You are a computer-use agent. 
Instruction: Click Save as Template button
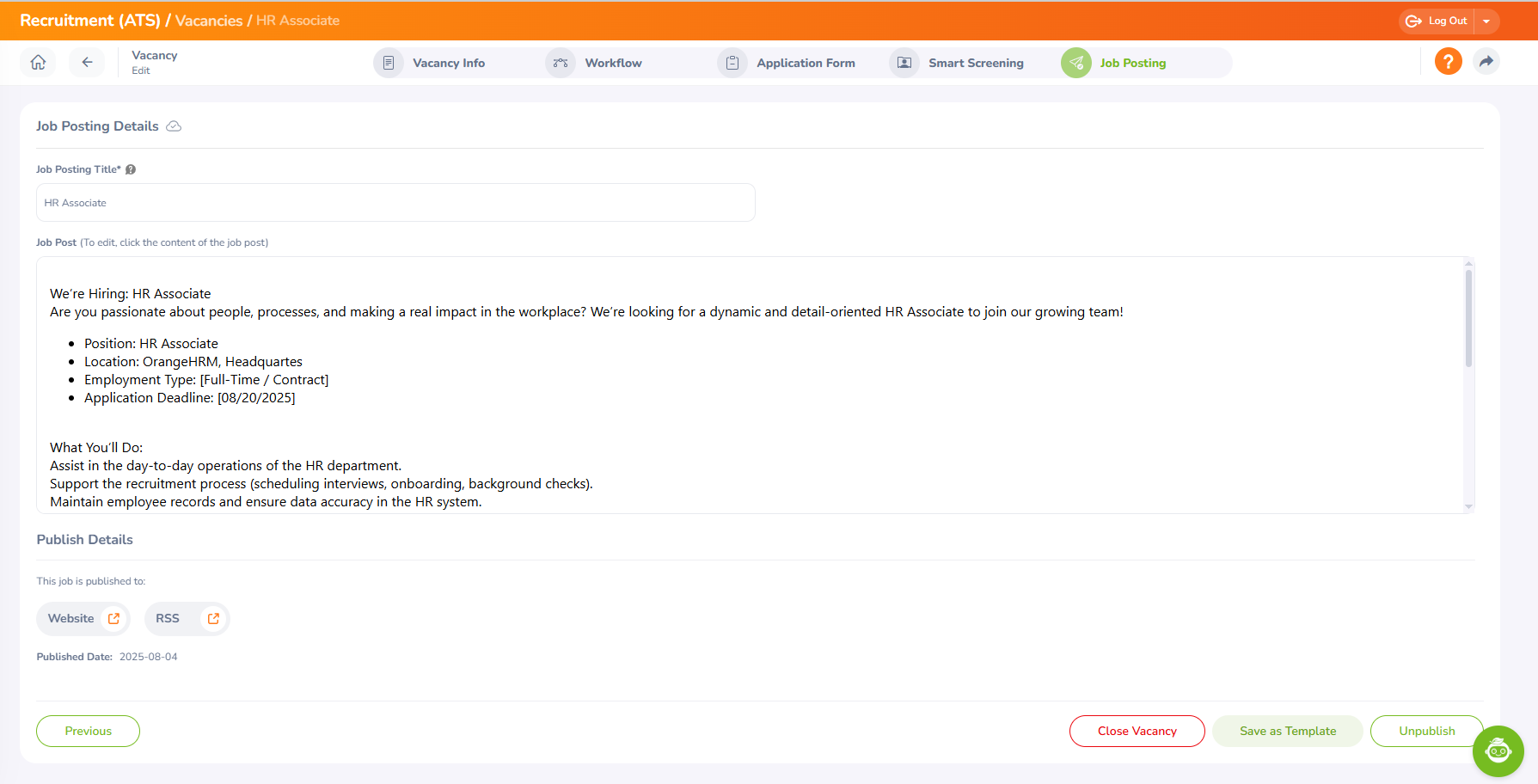coord(1287,731)
